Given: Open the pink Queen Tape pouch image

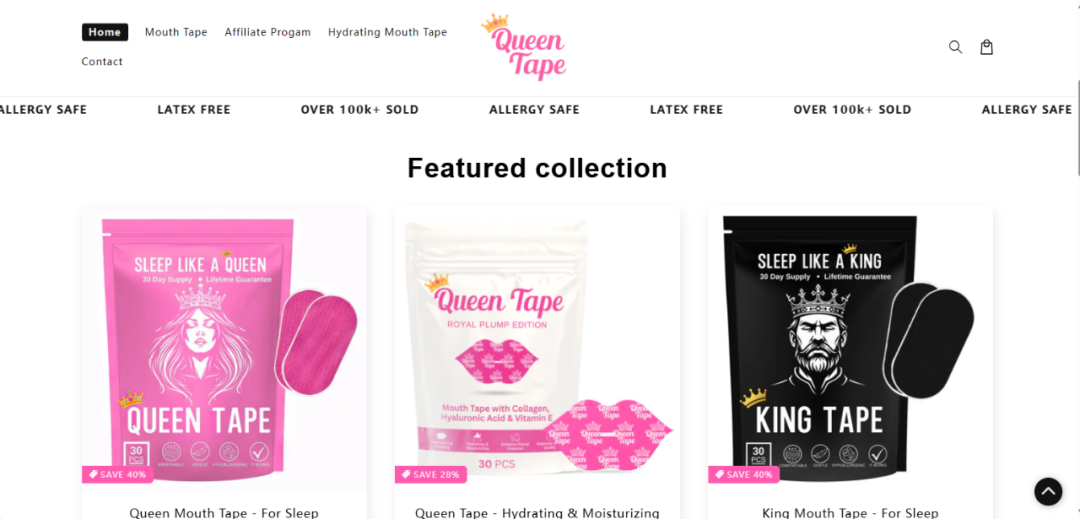Looking at the screenshot, I should (x=224, y=350).
